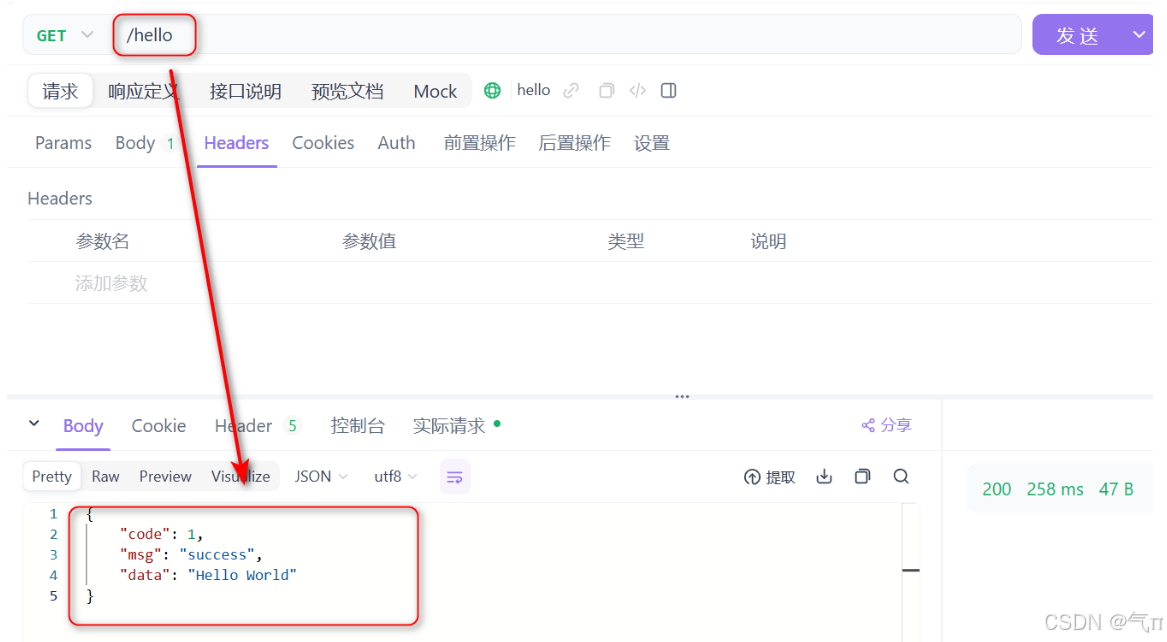Viewport: 1167px width, 642px height.
Task: Open the utf8 encoding dropdown
Action: pyautogui.click(x=395, y=476)
